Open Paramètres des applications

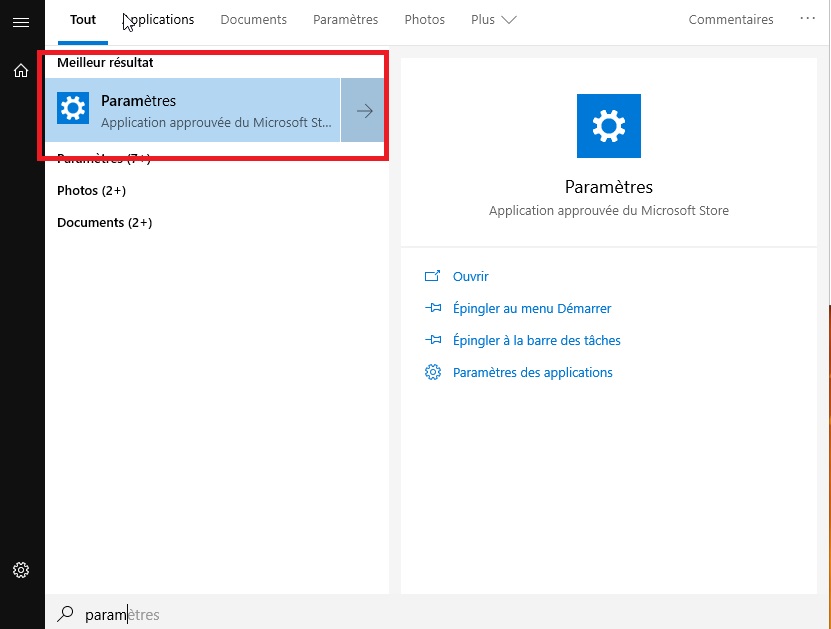click(533, 373)
